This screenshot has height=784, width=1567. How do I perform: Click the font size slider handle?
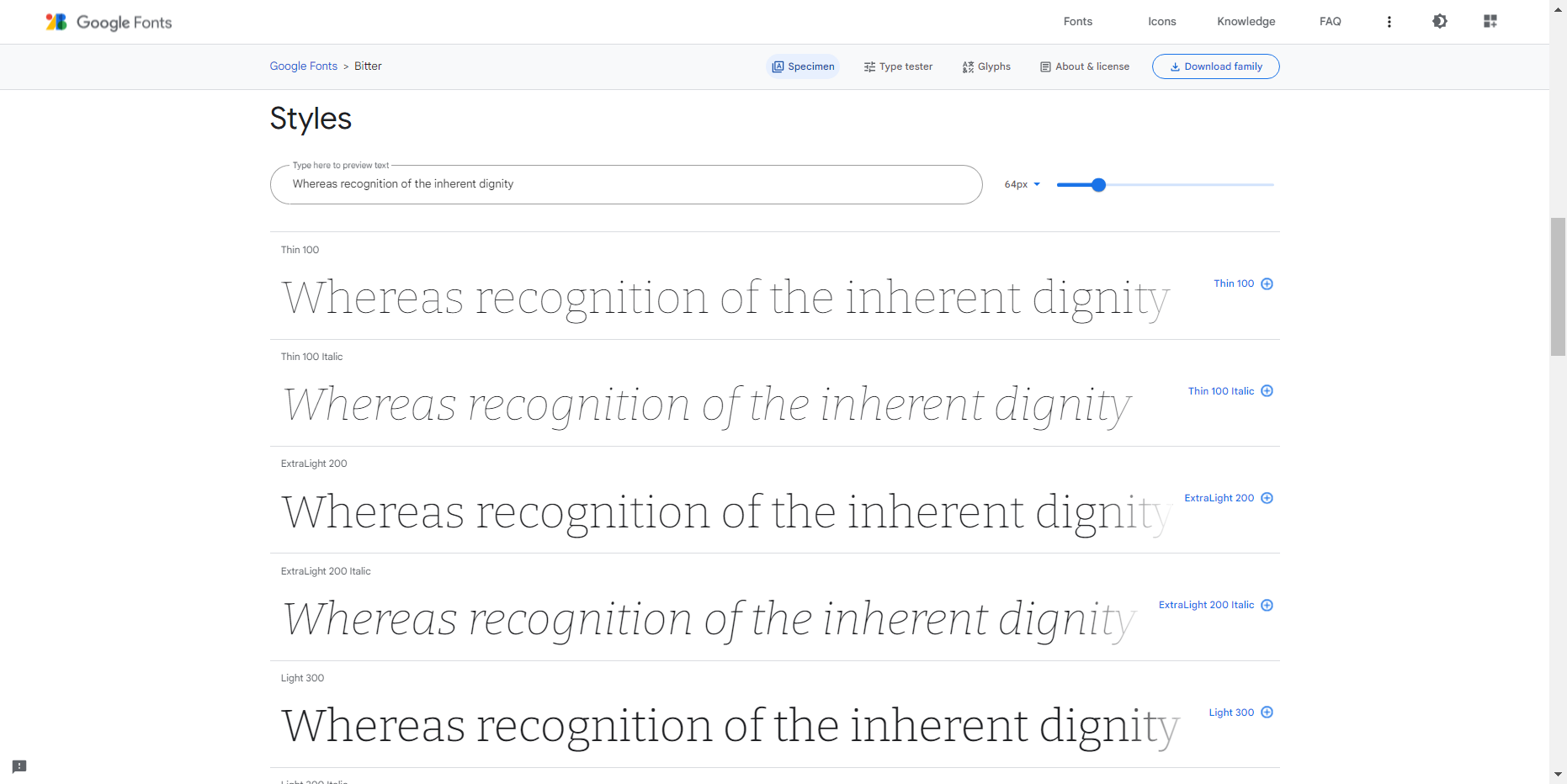coord(1098,185)
